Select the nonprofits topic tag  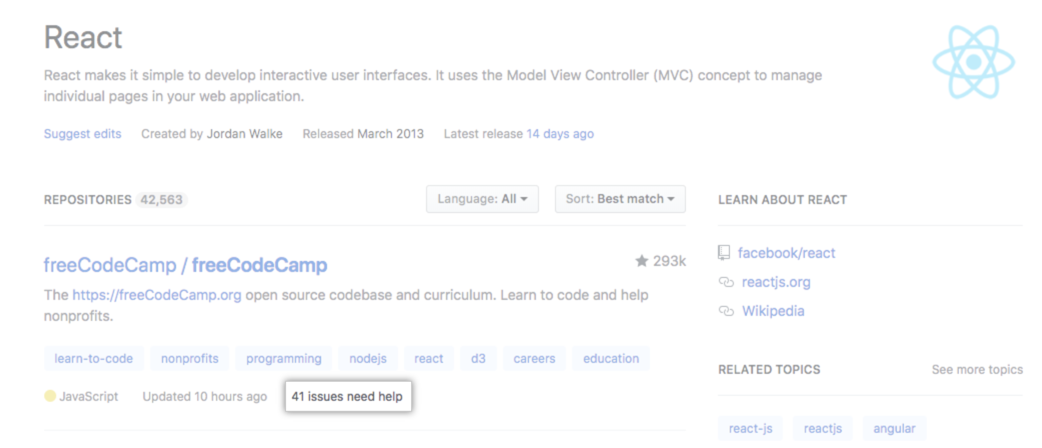point(189,358)
